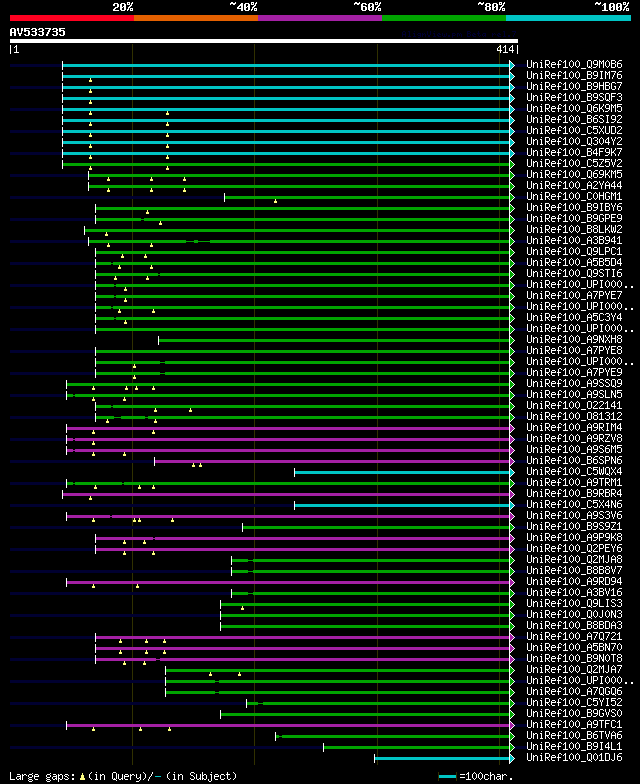Open the hit UniRef100_B9HBG7

point(574,86)
